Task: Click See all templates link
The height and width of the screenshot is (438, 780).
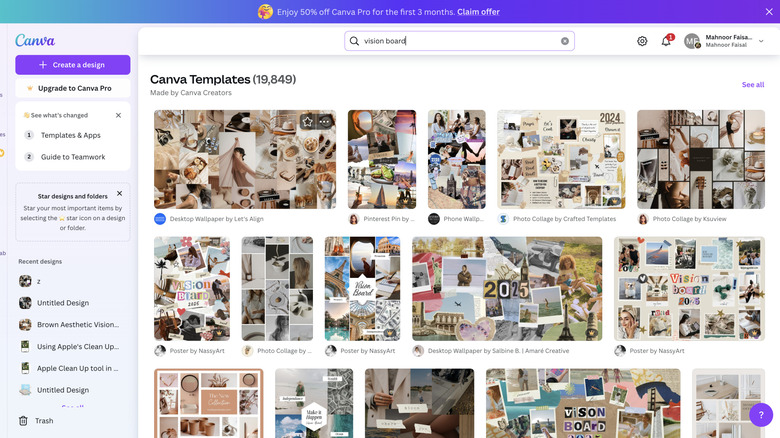Action: point(753,85)
